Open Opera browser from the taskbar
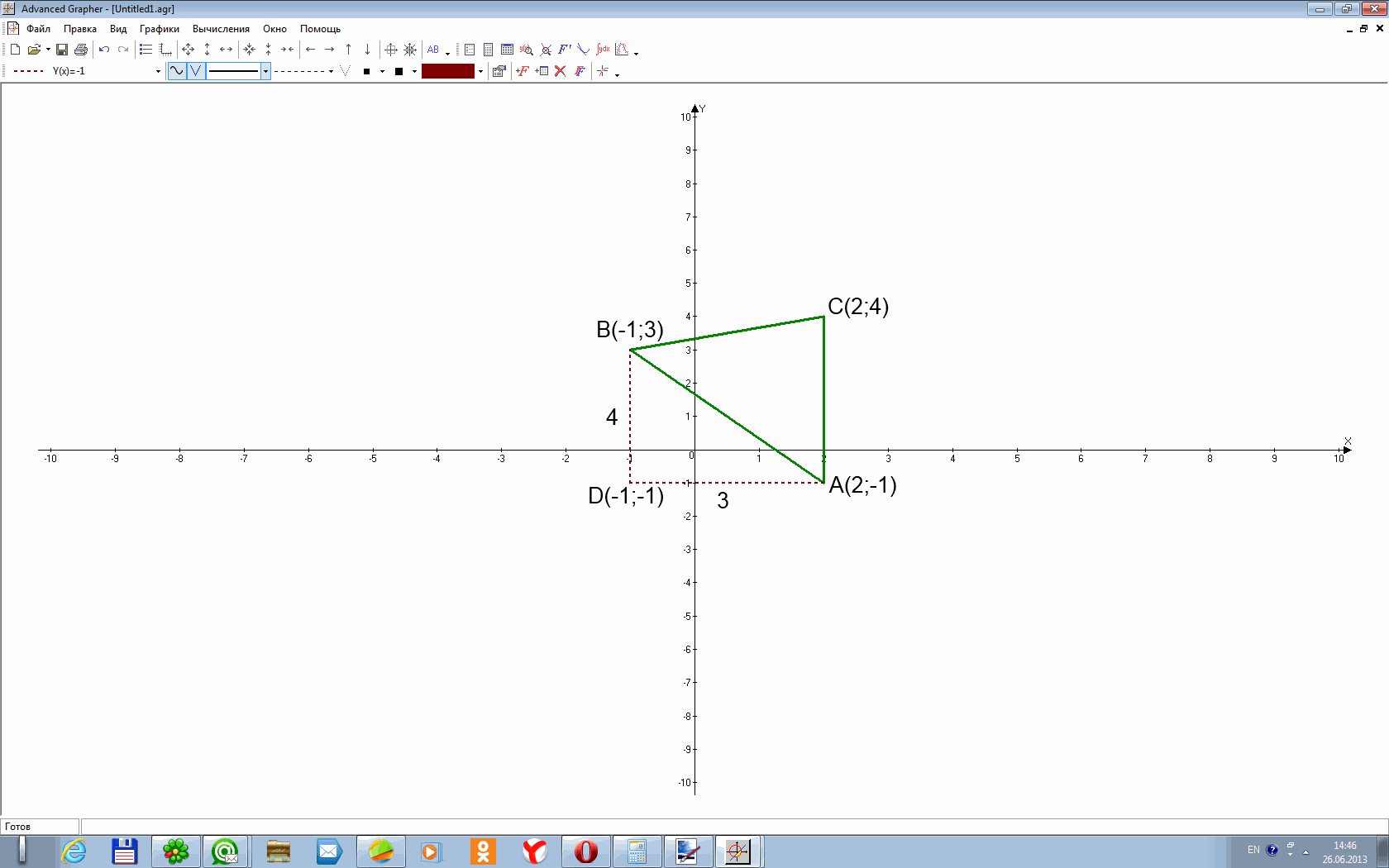The height and width of the screenshot is (868, 1389). [585, 851]
